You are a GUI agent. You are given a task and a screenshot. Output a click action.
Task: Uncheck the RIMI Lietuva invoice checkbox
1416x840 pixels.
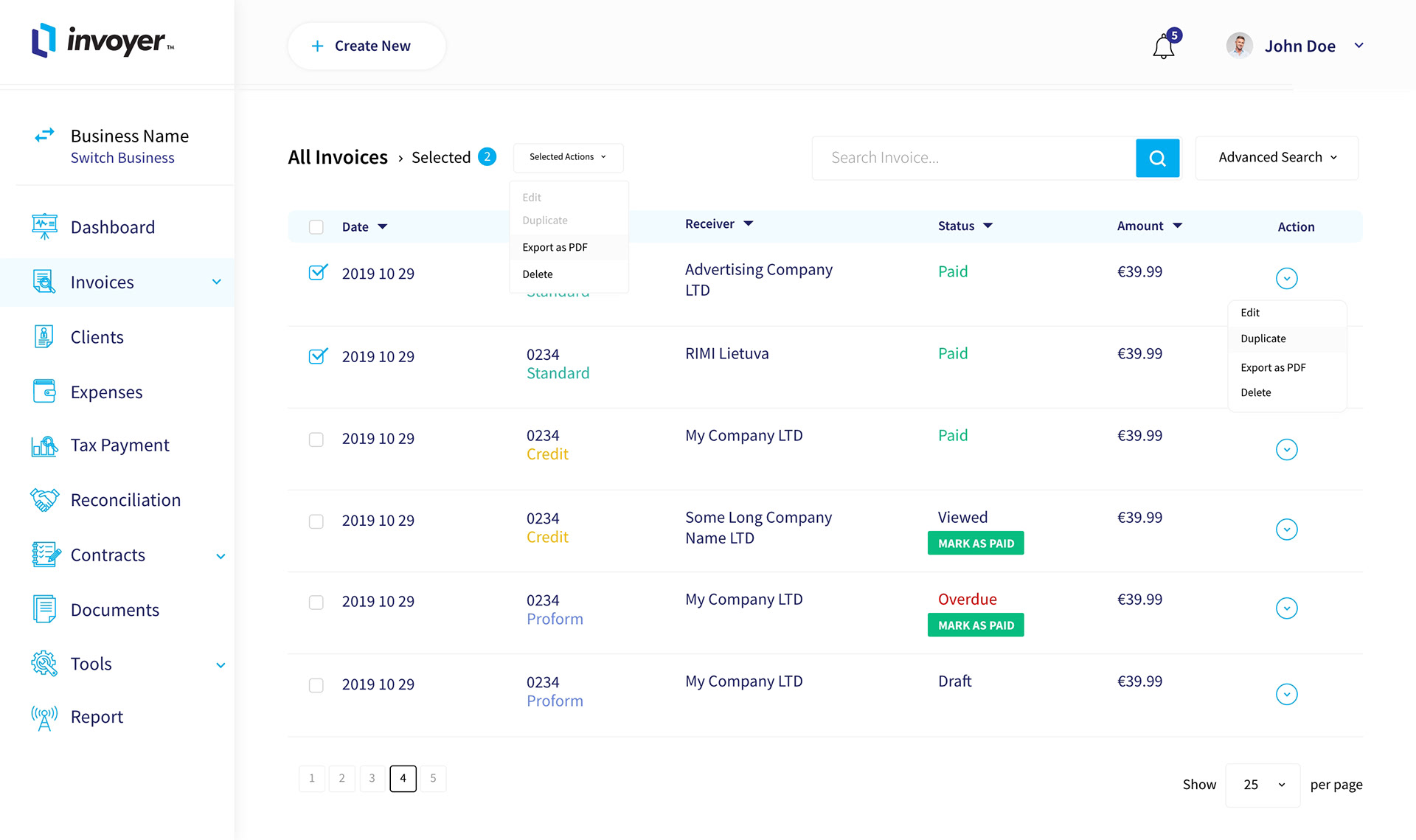pos(317,356)
